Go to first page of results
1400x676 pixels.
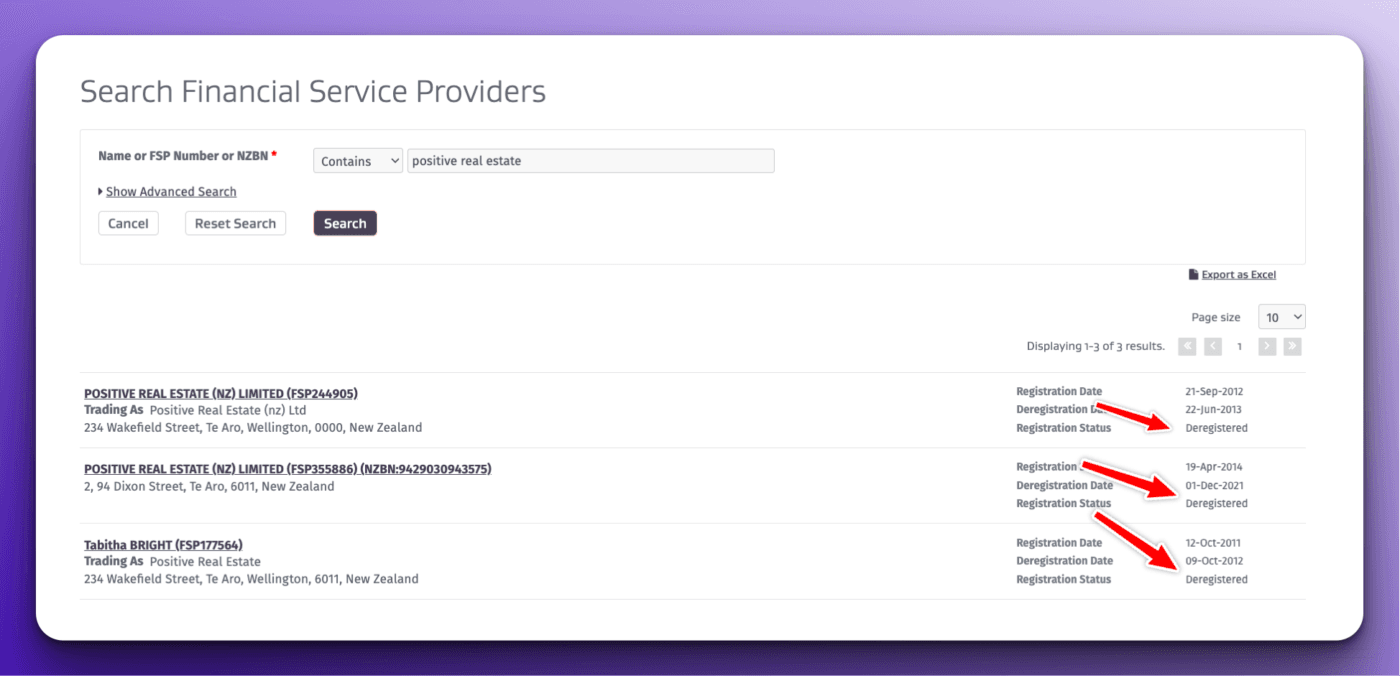tap(1187, 346)
